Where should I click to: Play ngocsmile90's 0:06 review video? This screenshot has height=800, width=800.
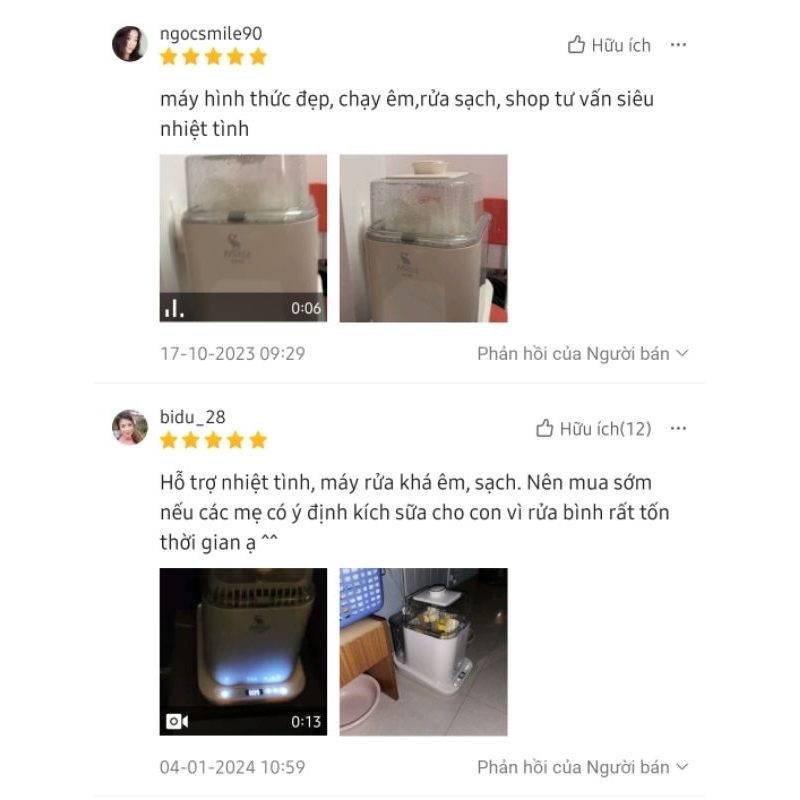click(243, 238)
